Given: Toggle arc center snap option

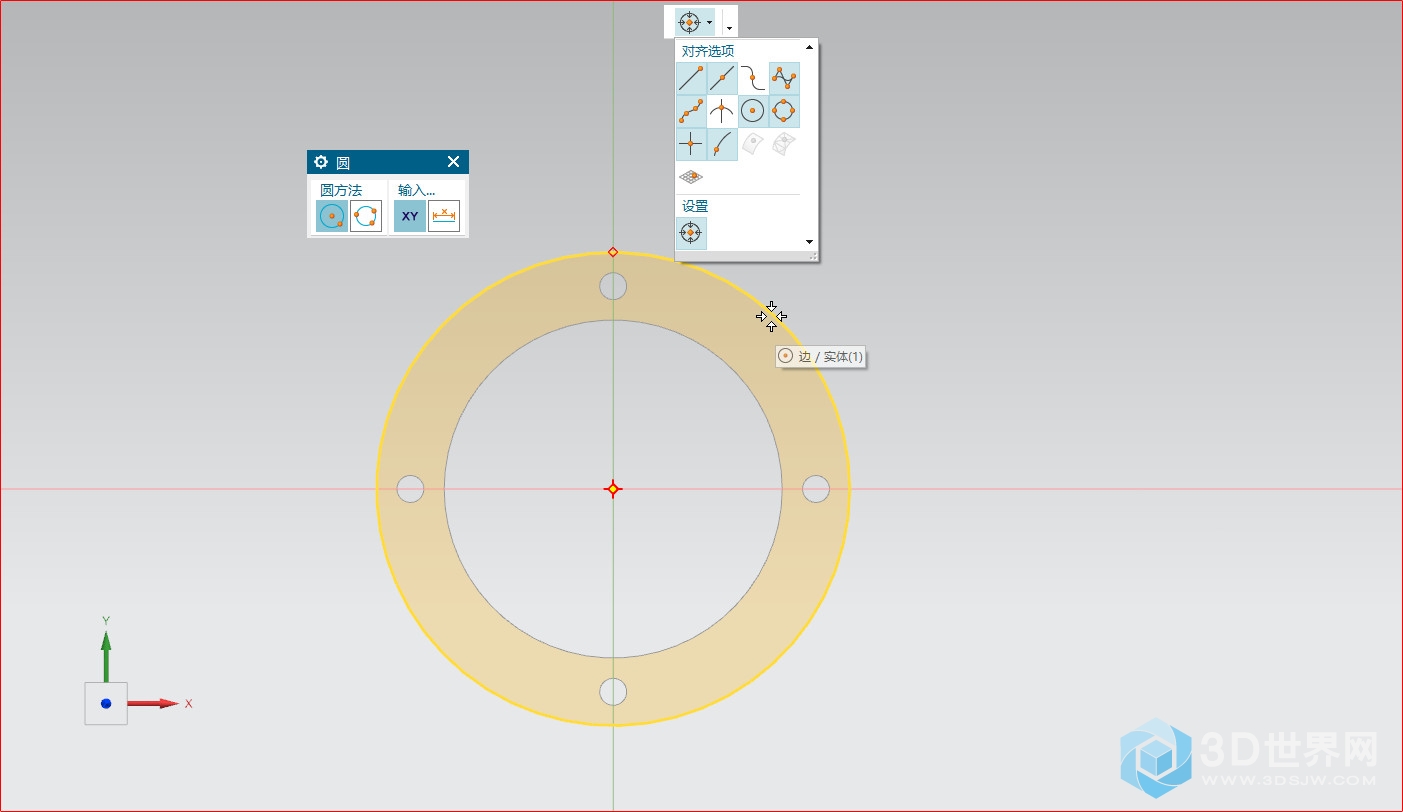Looking at the screenshot, I should pos(753,111).
